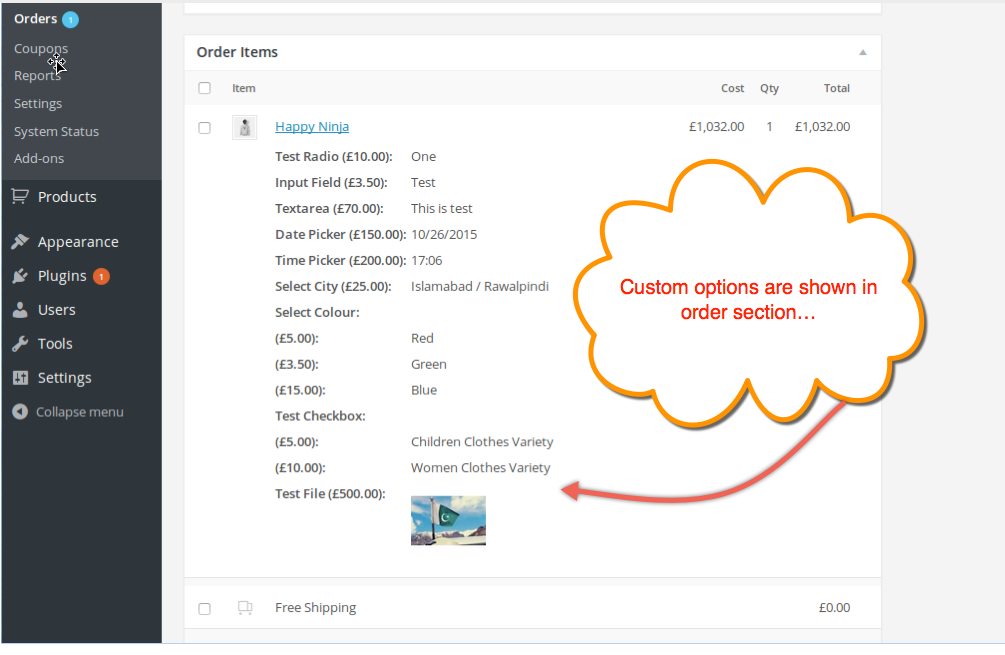Click the Happy Ninja quantity value 1
The height and width of the screenshot is (655, 1005).
[x=769, y=127]
